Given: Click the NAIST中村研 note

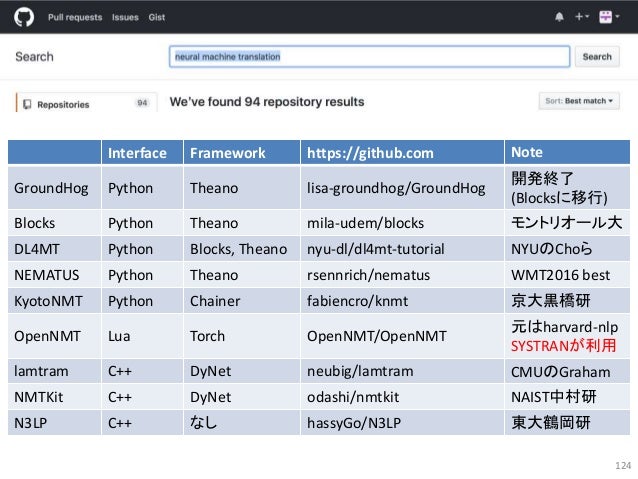Looking at the screenshot, I should [x=554, y=397].
